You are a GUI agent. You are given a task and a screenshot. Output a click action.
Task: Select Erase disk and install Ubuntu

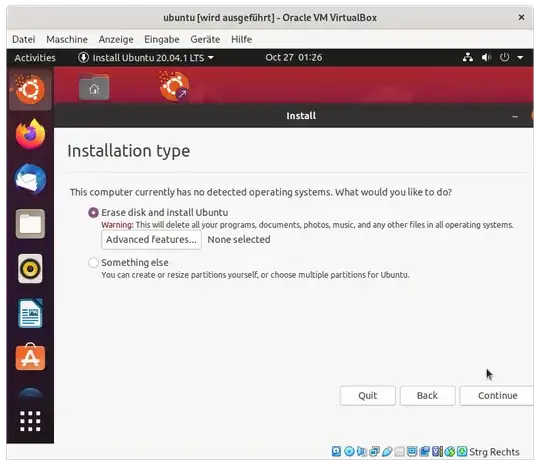[x=93, y=213]
